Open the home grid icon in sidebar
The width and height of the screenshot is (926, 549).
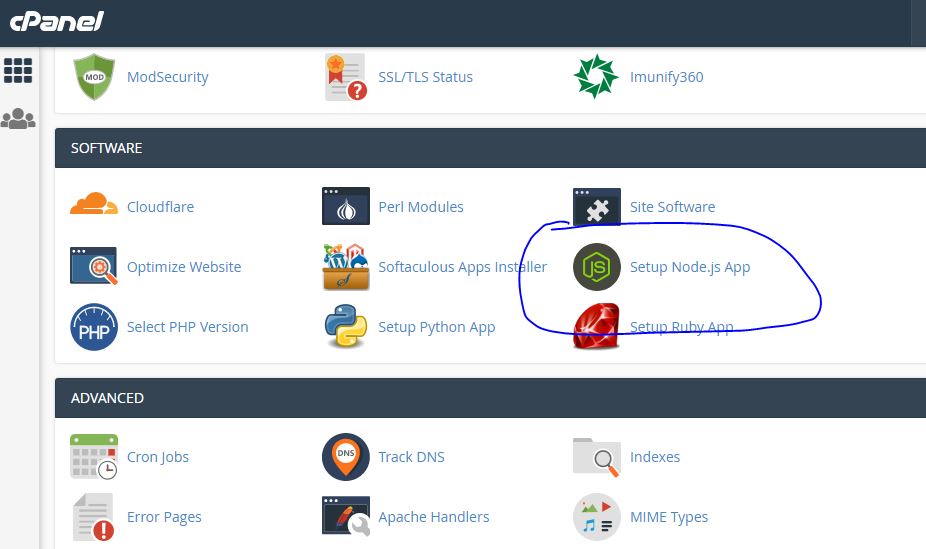click(18, 71)
